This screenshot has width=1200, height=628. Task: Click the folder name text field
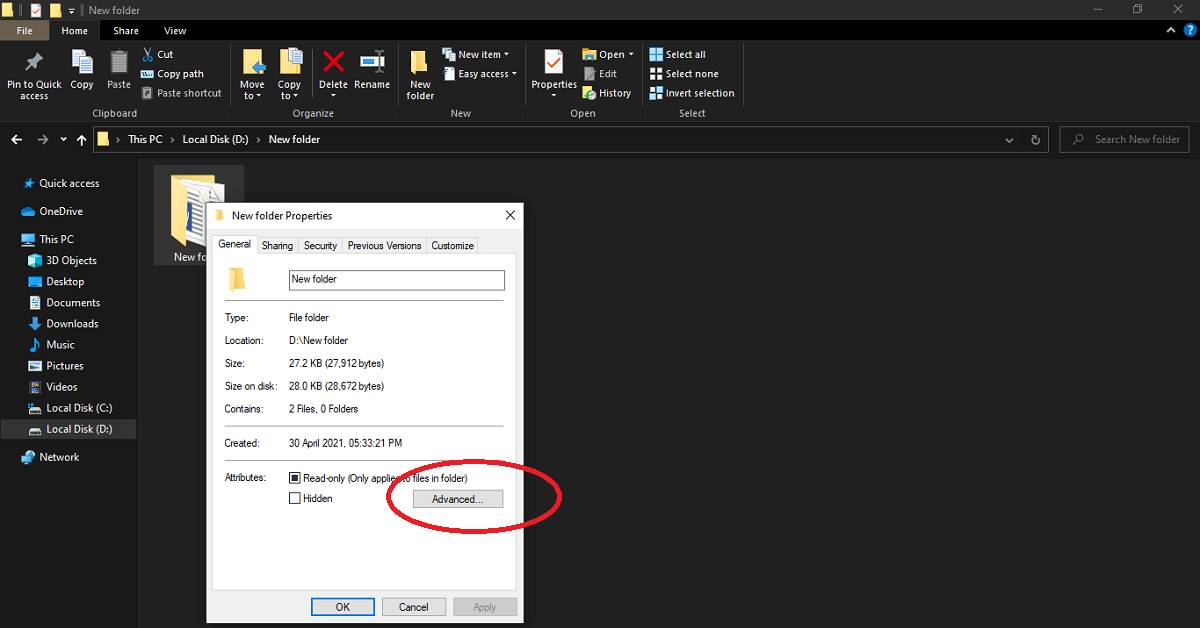click(x=396, y=280)
